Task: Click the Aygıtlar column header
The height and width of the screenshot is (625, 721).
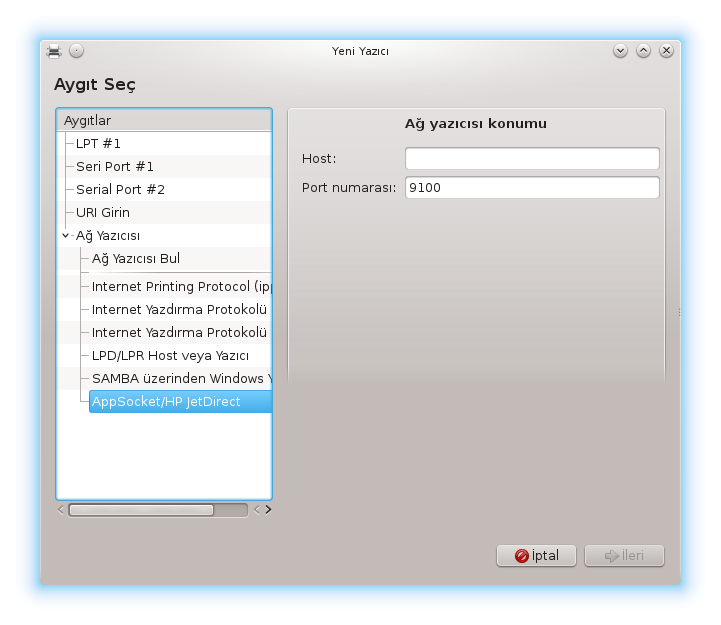Action: tap(164, 120)
